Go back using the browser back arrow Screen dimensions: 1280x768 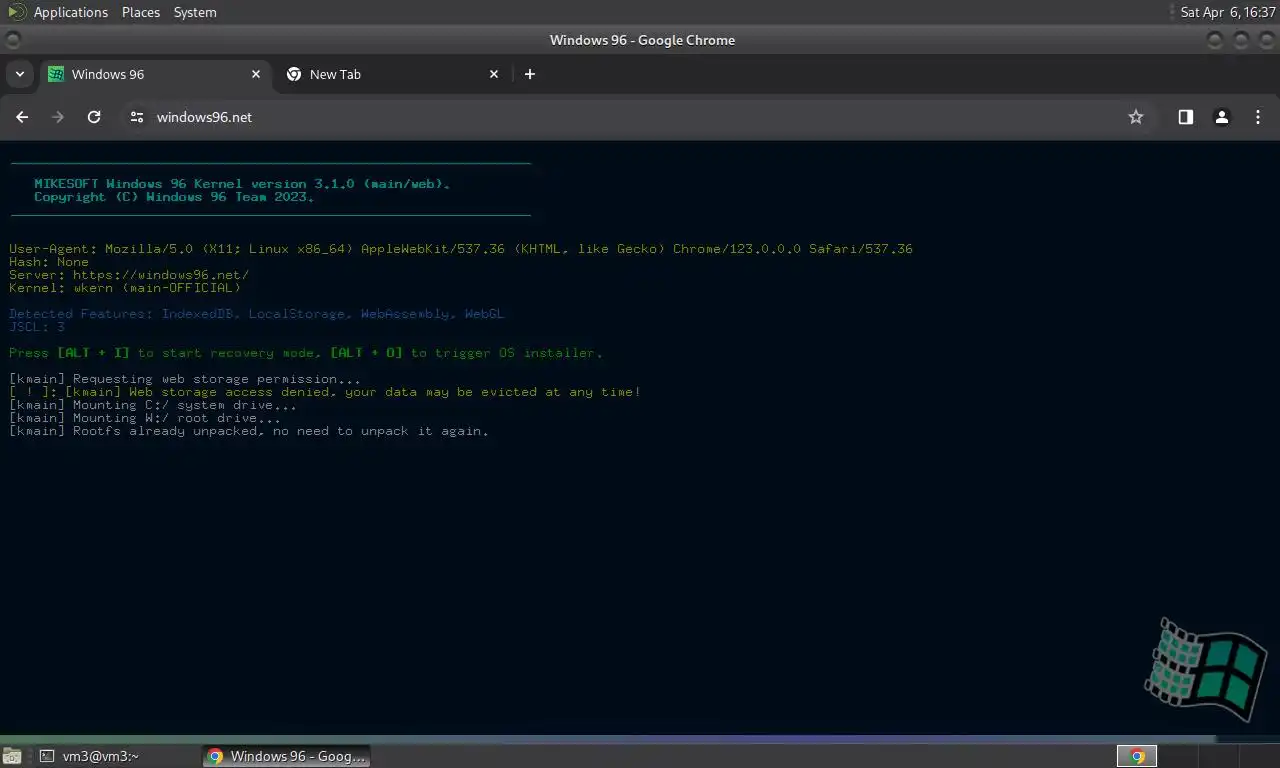(x=22, y=117)
